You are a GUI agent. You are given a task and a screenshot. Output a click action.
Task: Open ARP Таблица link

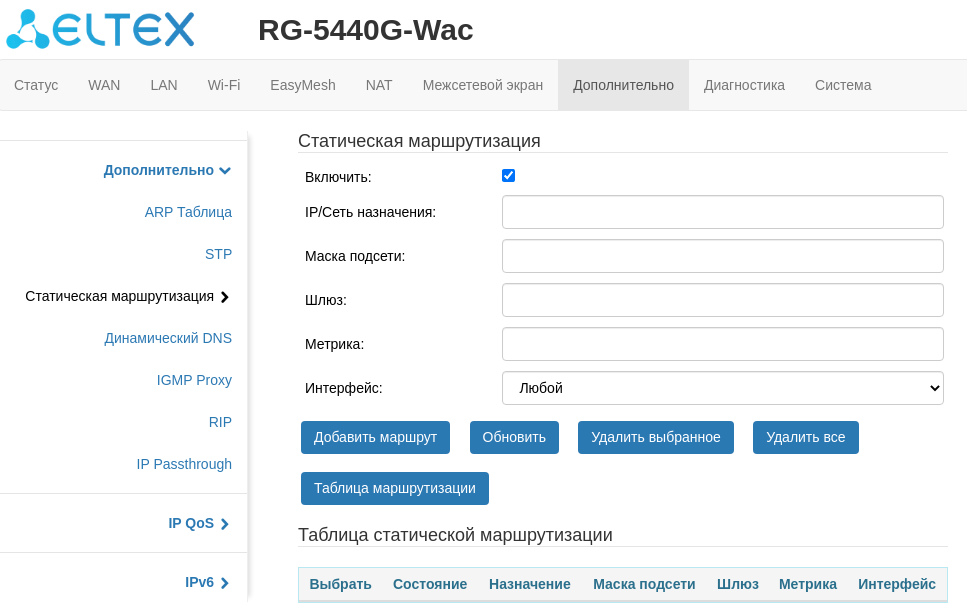[188, 212]
